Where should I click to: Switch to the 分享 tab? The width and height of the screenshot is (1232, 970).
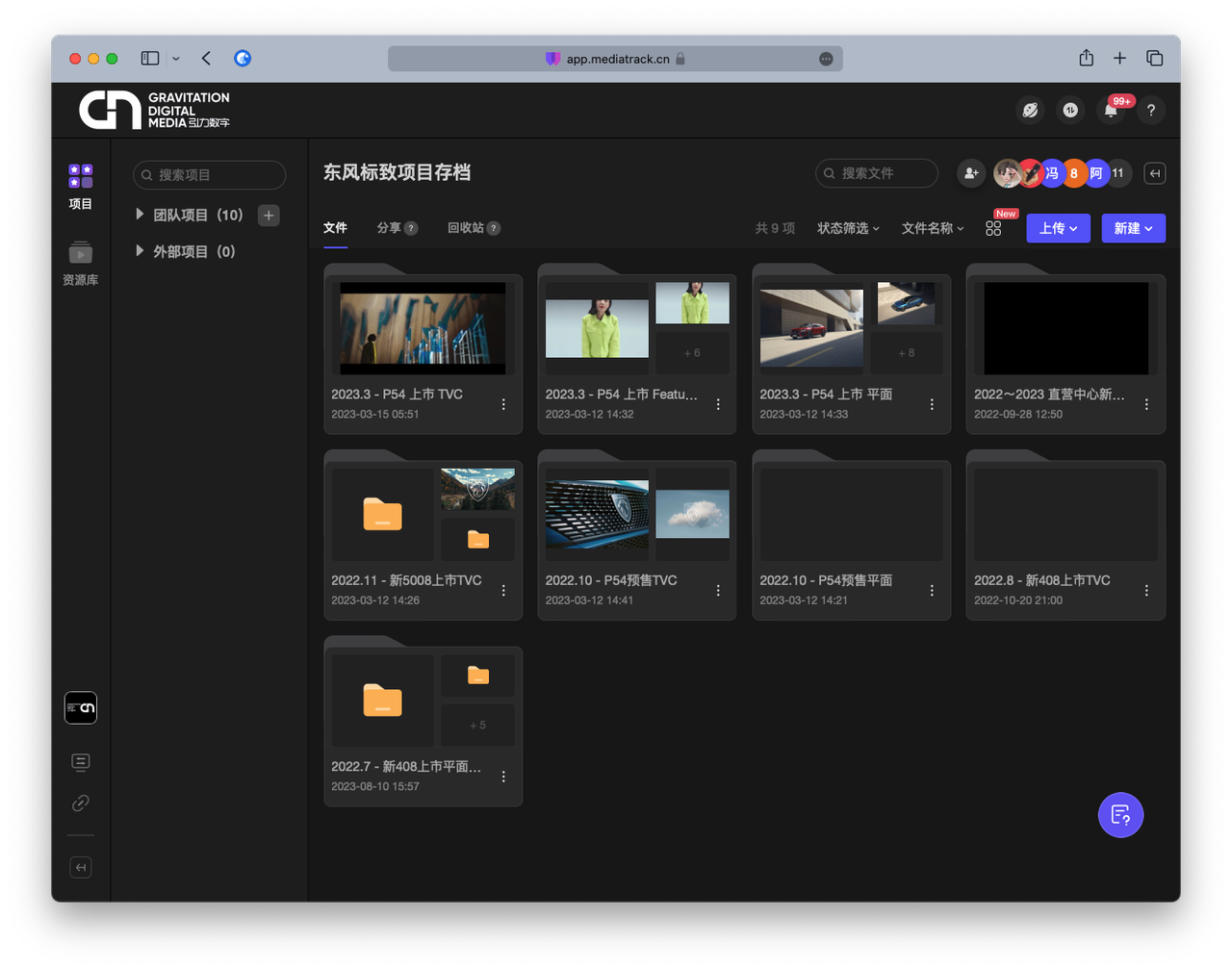(389, 228)
